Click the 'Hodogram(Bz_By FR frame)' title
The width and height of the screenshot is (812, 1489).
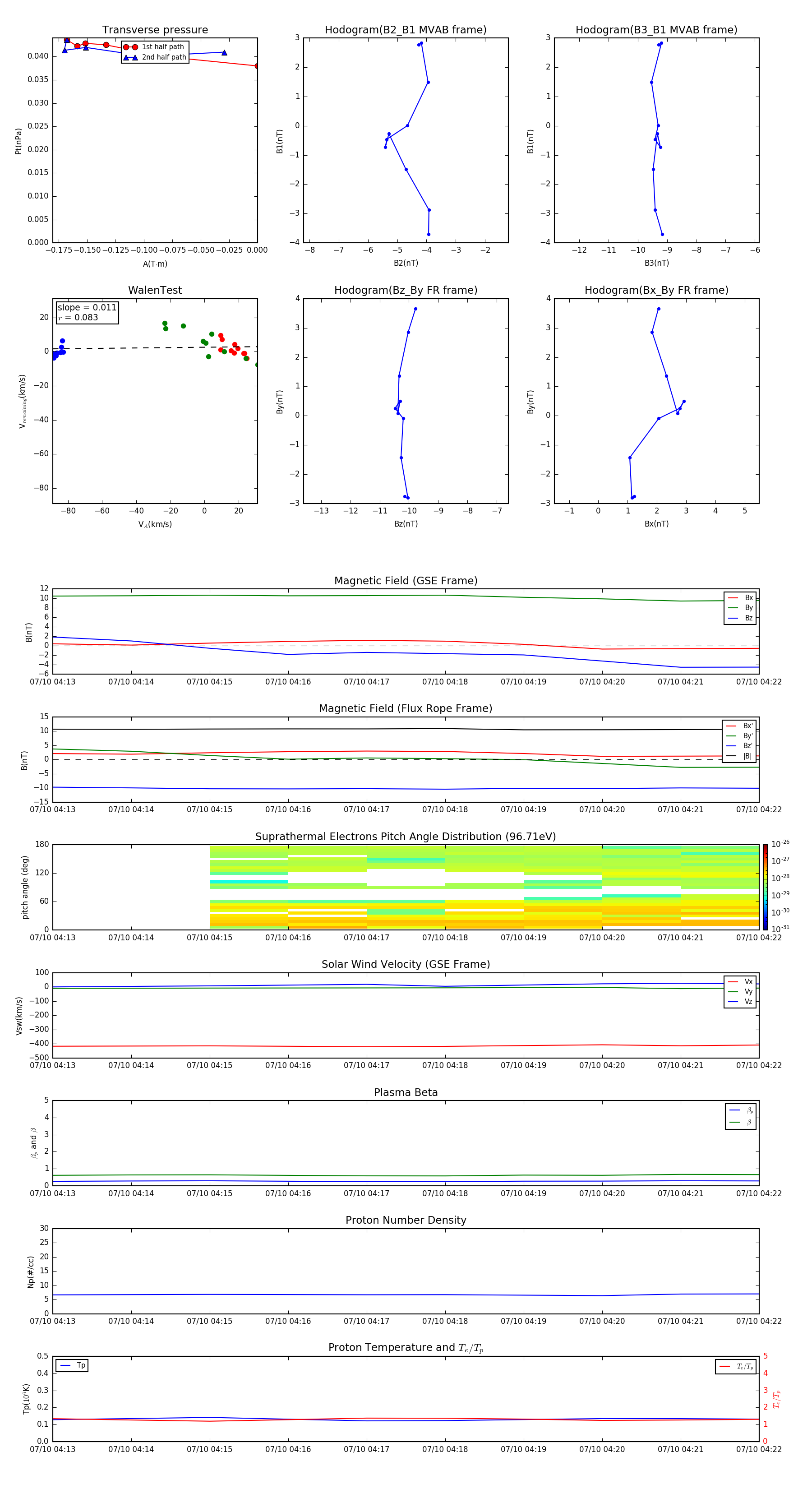click(406, 290)
